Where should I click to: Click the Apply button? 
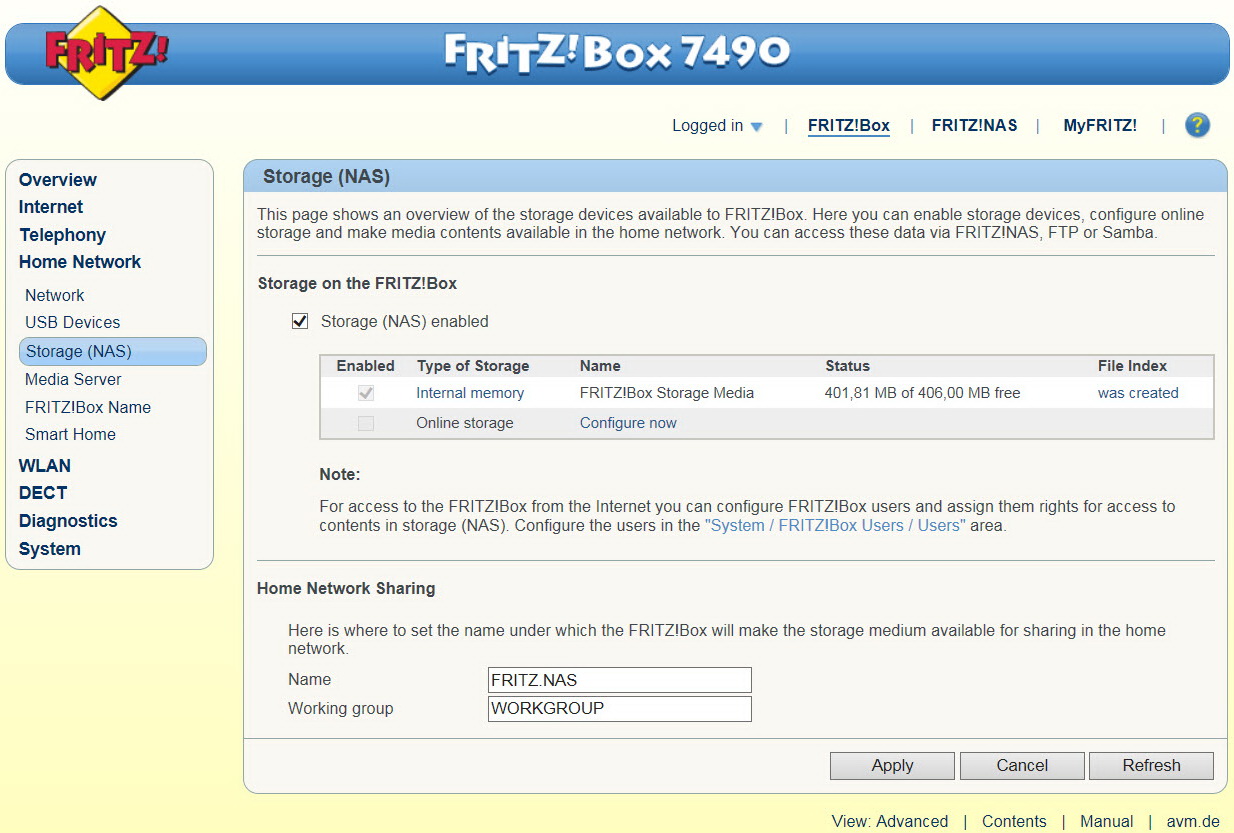tap(892, 766)
